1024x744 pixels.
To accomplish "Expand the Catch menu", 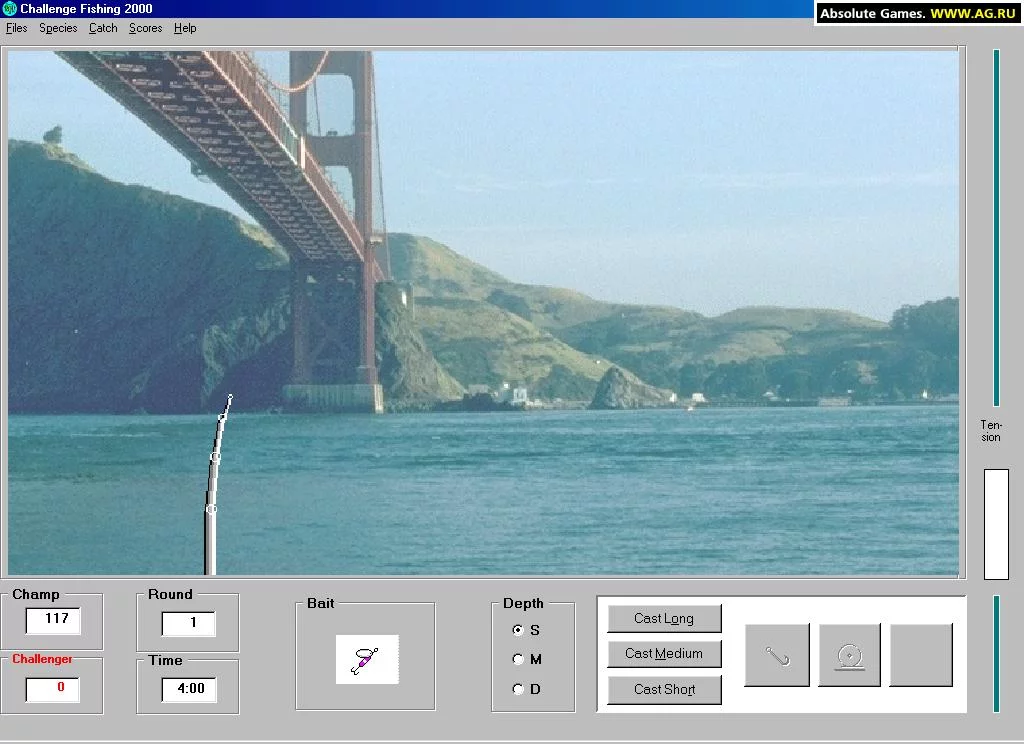I will pos(103,28).
